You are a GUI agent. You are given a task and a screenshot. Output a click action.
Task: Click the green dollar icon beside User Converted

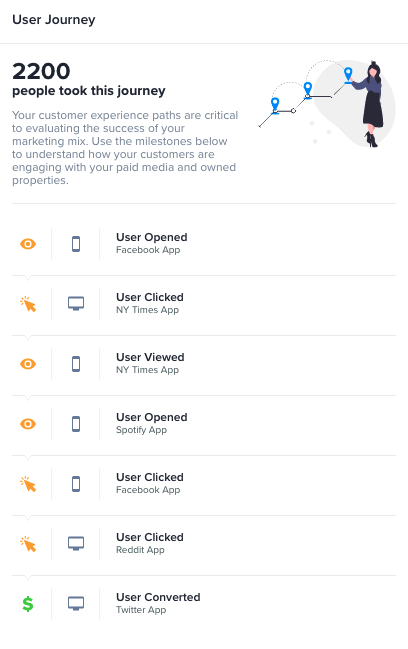tap(28, 604)
